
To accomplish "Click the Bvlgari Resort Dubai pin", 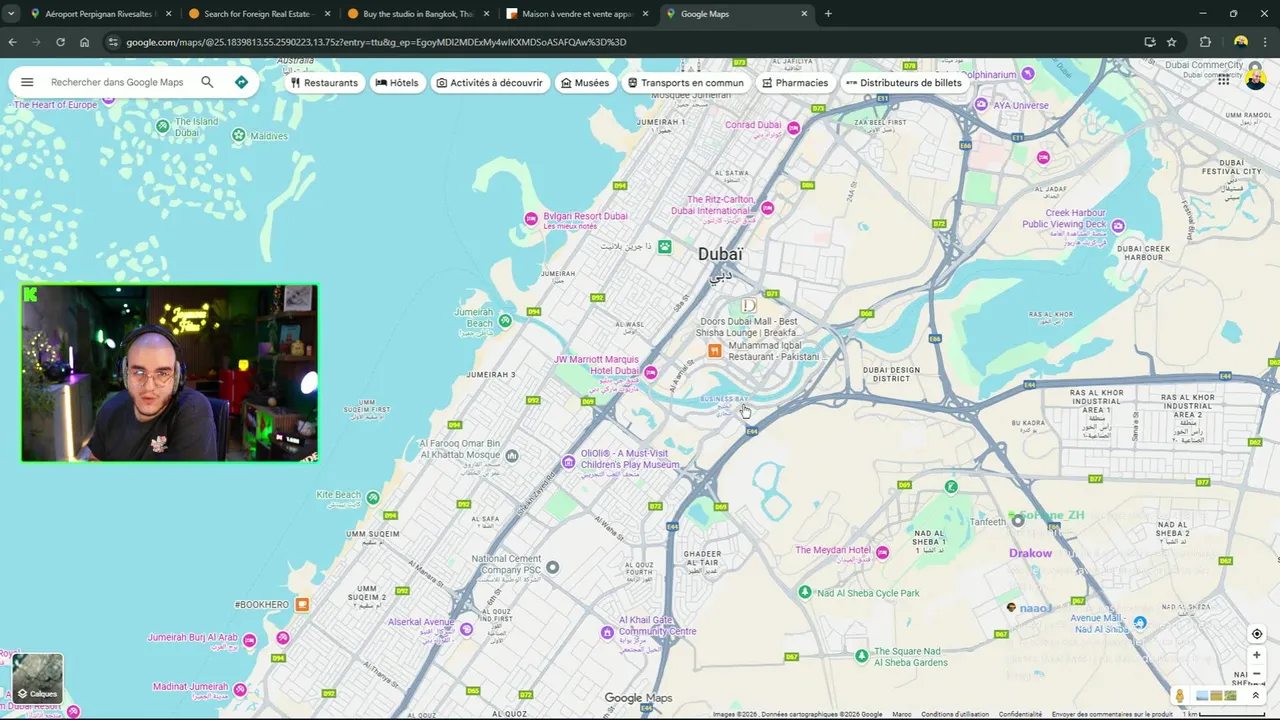I will 532,219.
